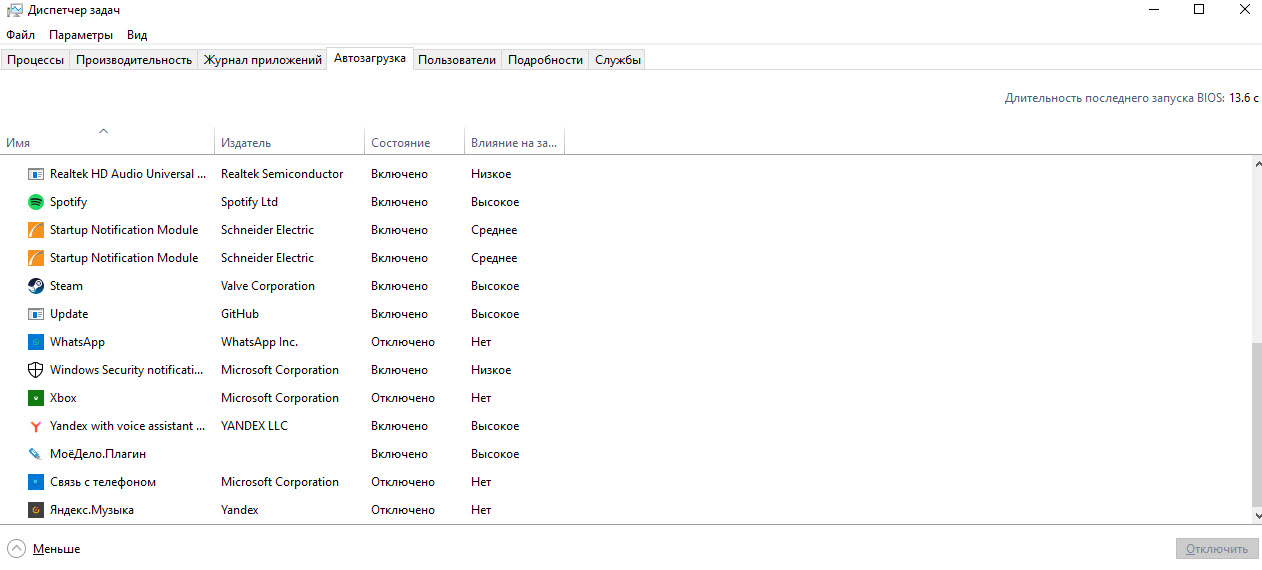Open the Файл menu
This screenshot has width=1262, height=570.
click(x=20, y=35)
